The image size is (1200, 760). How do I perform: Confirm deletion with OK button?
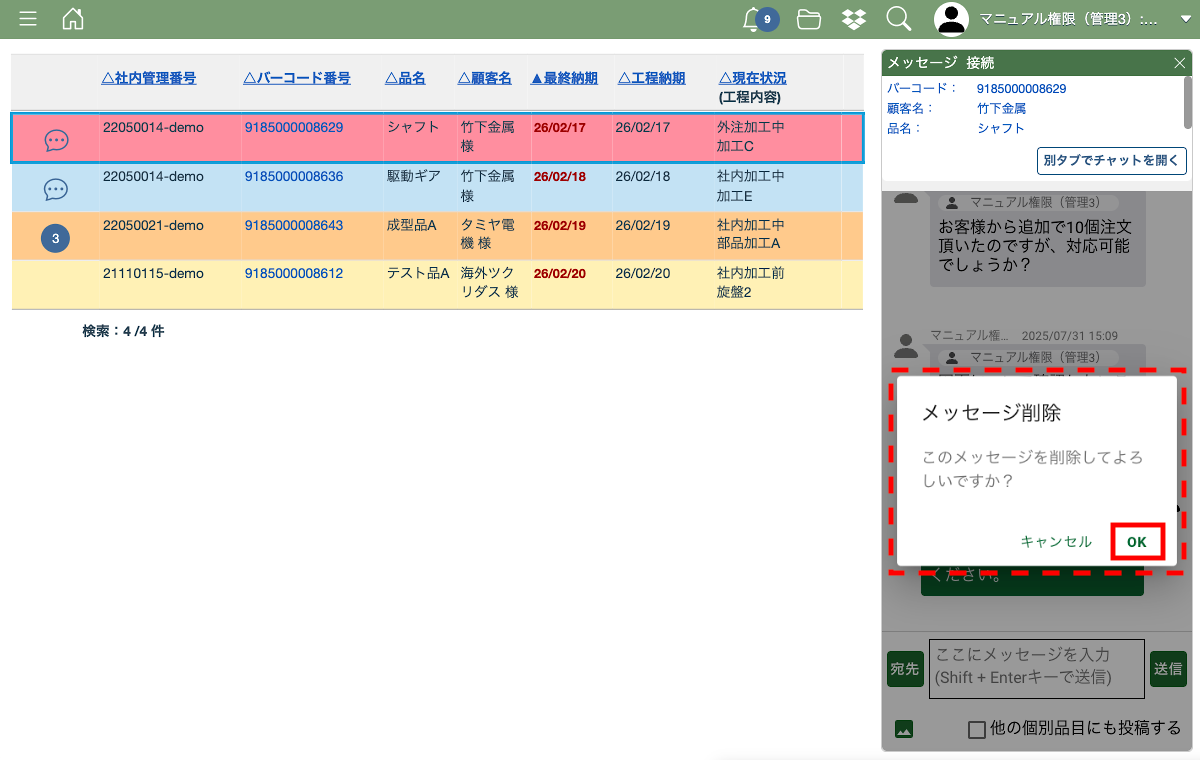(1137, 542)
